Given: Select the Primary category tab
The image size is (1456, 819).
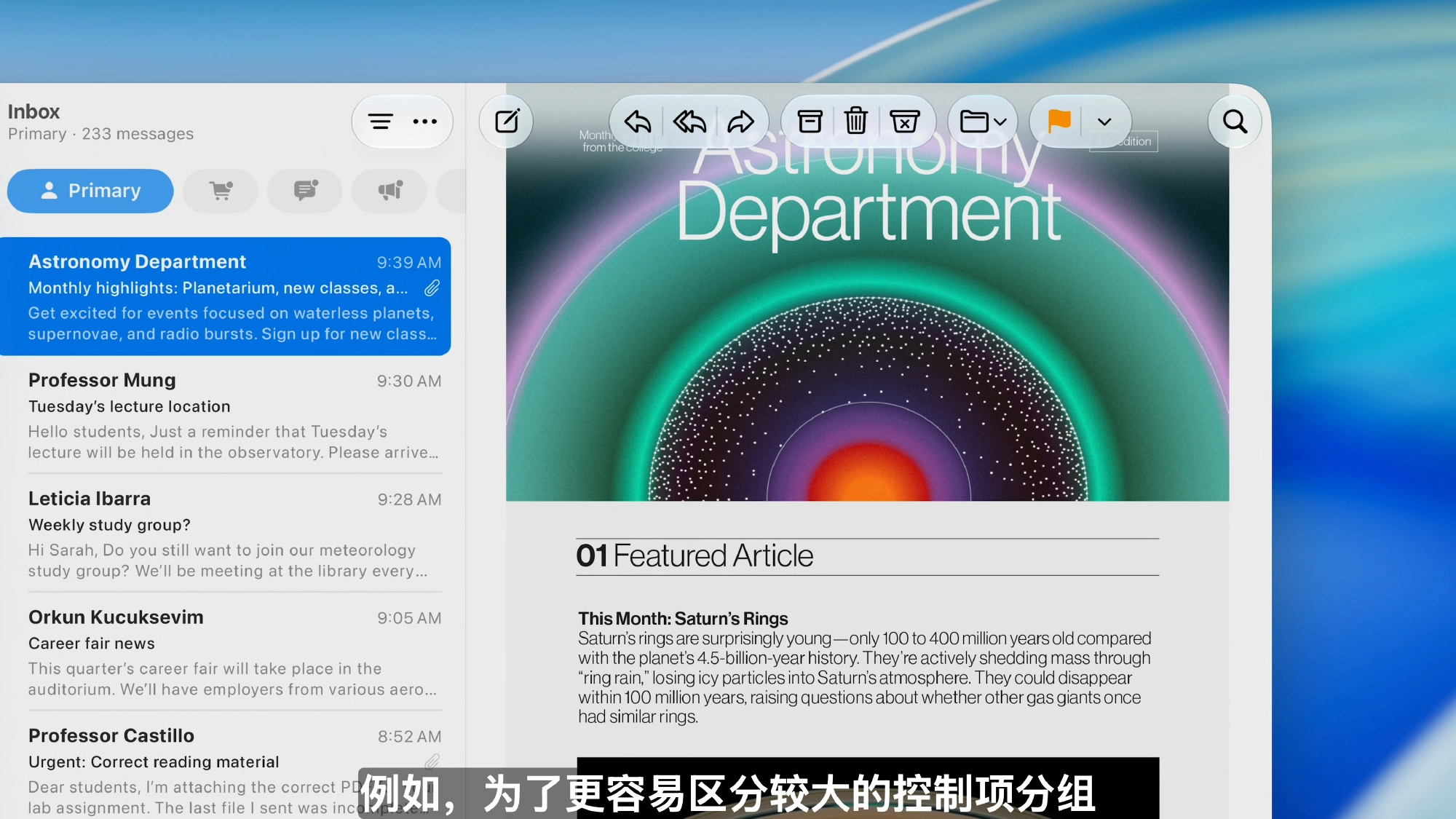Looking at the screenshot, I should 90,191.
